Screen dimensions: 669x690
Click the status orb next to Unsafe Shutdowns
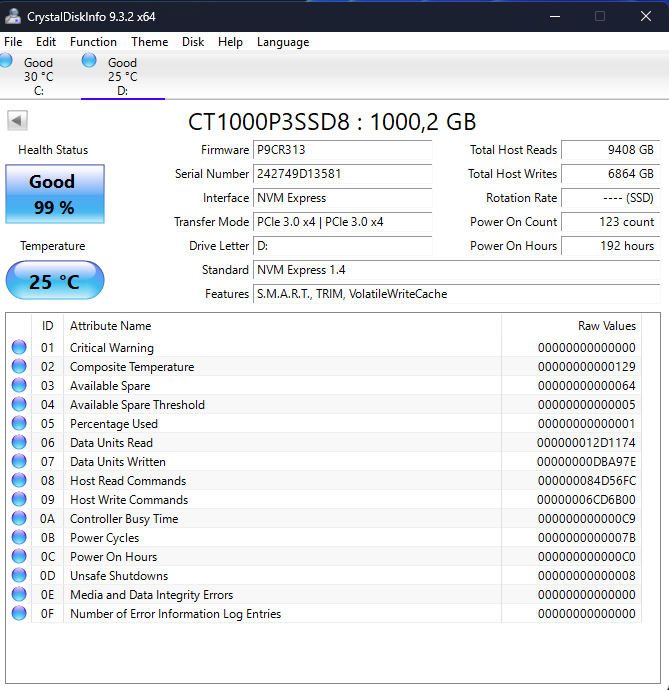click(x=19, y=576)
